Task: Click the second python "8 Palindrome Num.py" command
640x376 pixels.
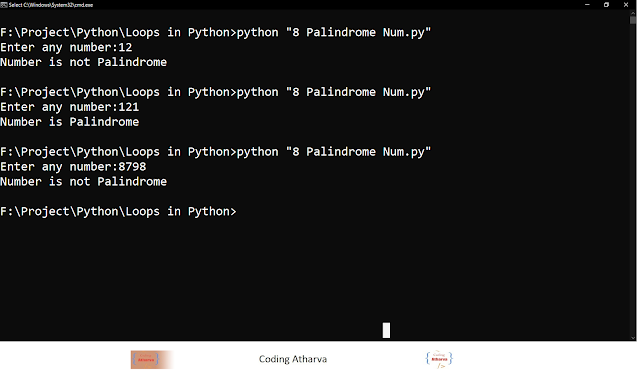Action: [x=334, y=92]
